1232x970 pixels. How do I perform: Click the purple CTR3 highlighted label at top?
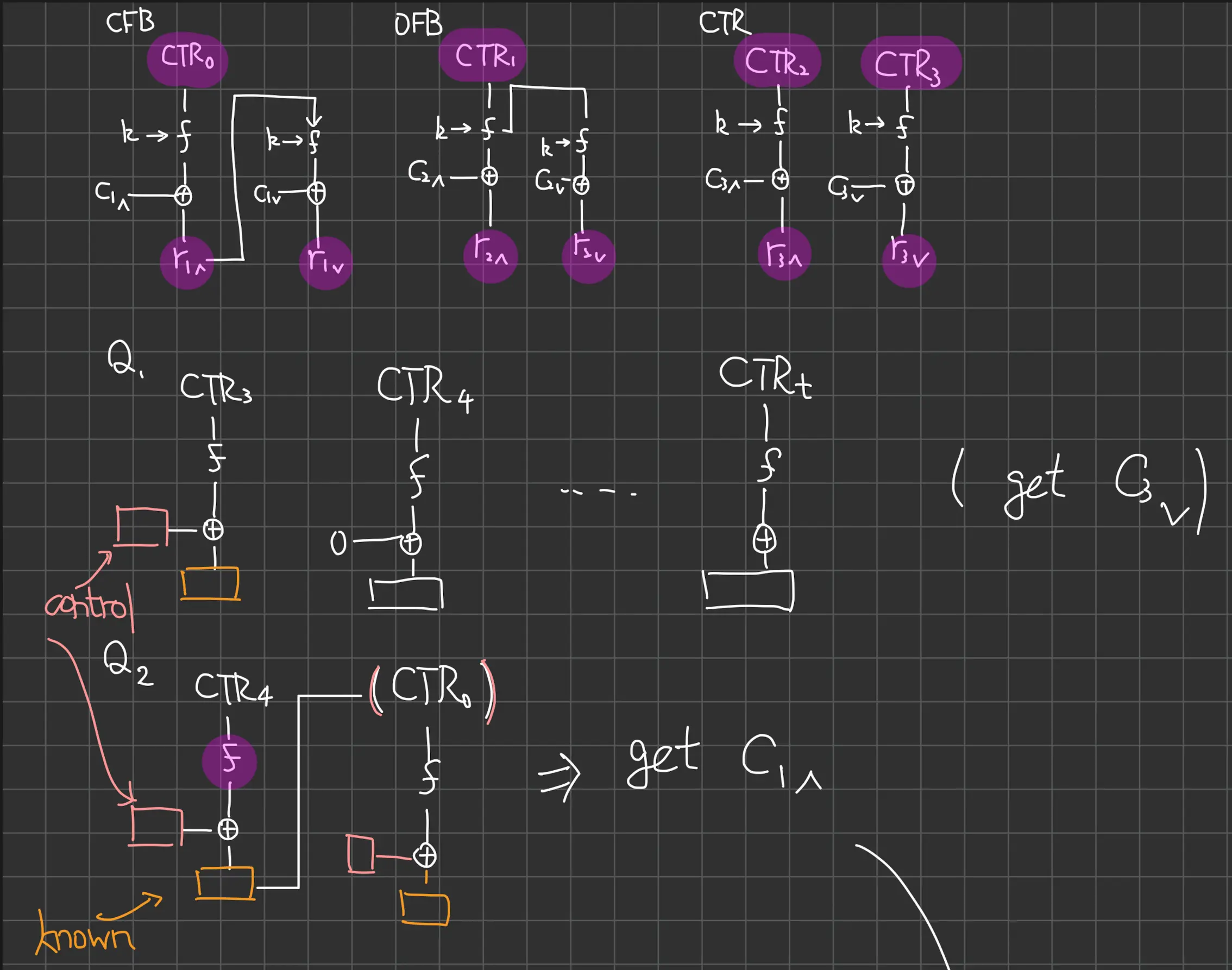910,64
